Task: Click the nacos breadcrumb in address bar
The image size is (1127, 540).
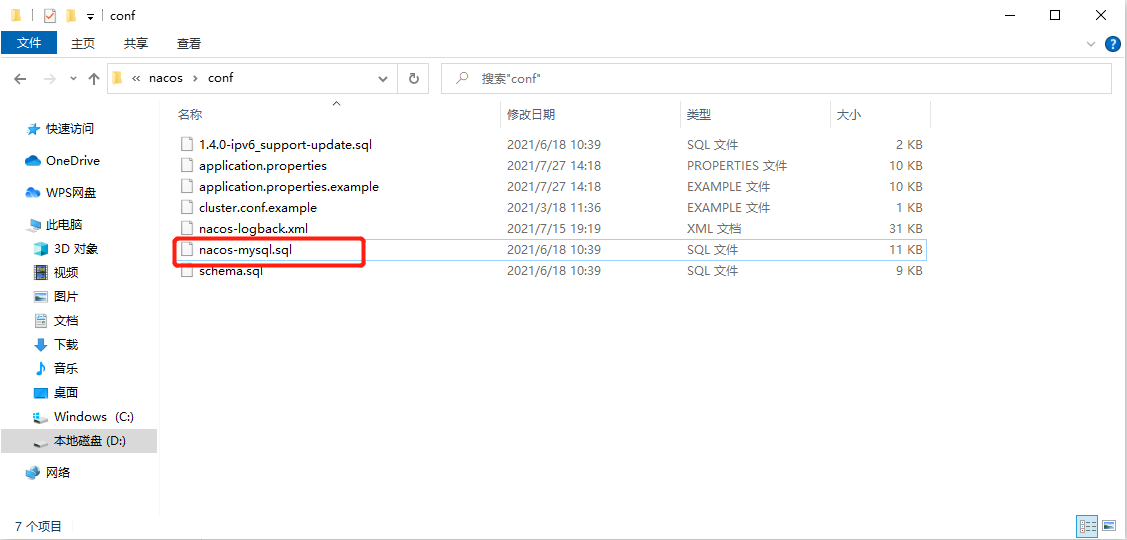Action: pyautogui.click(x=166, y=78)
